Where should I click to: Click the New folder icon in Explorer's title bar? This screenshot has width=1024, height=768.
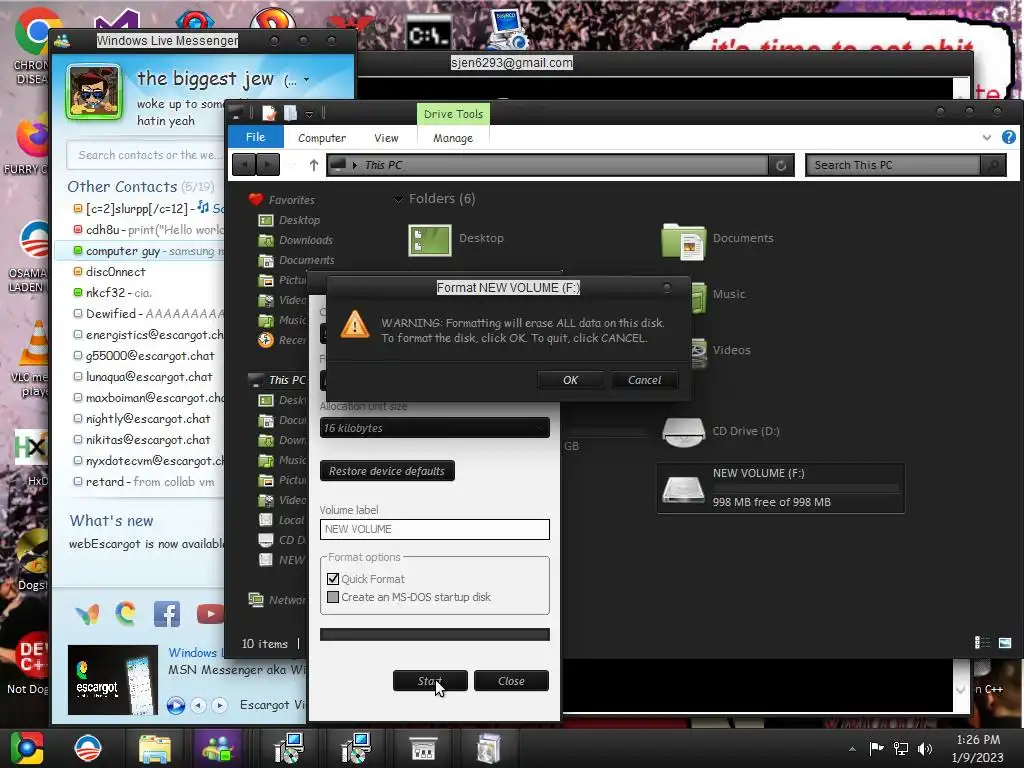tap(290, 113)
